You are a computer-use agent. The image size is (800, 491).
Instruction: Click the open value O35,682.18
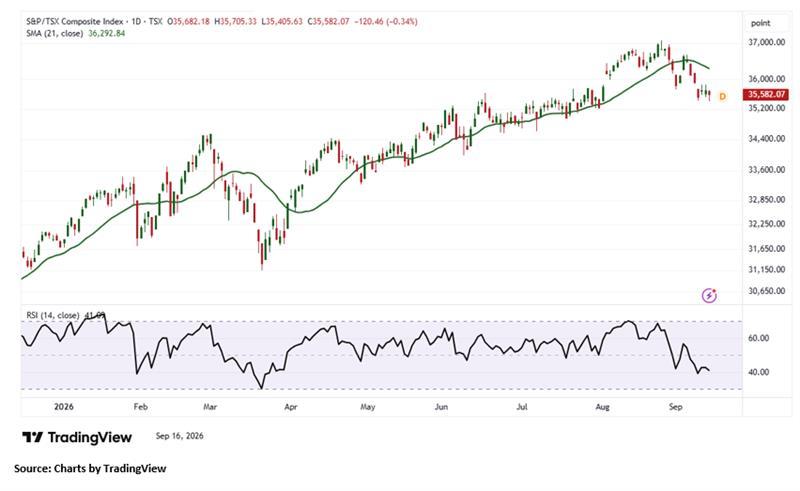point(188,21)
